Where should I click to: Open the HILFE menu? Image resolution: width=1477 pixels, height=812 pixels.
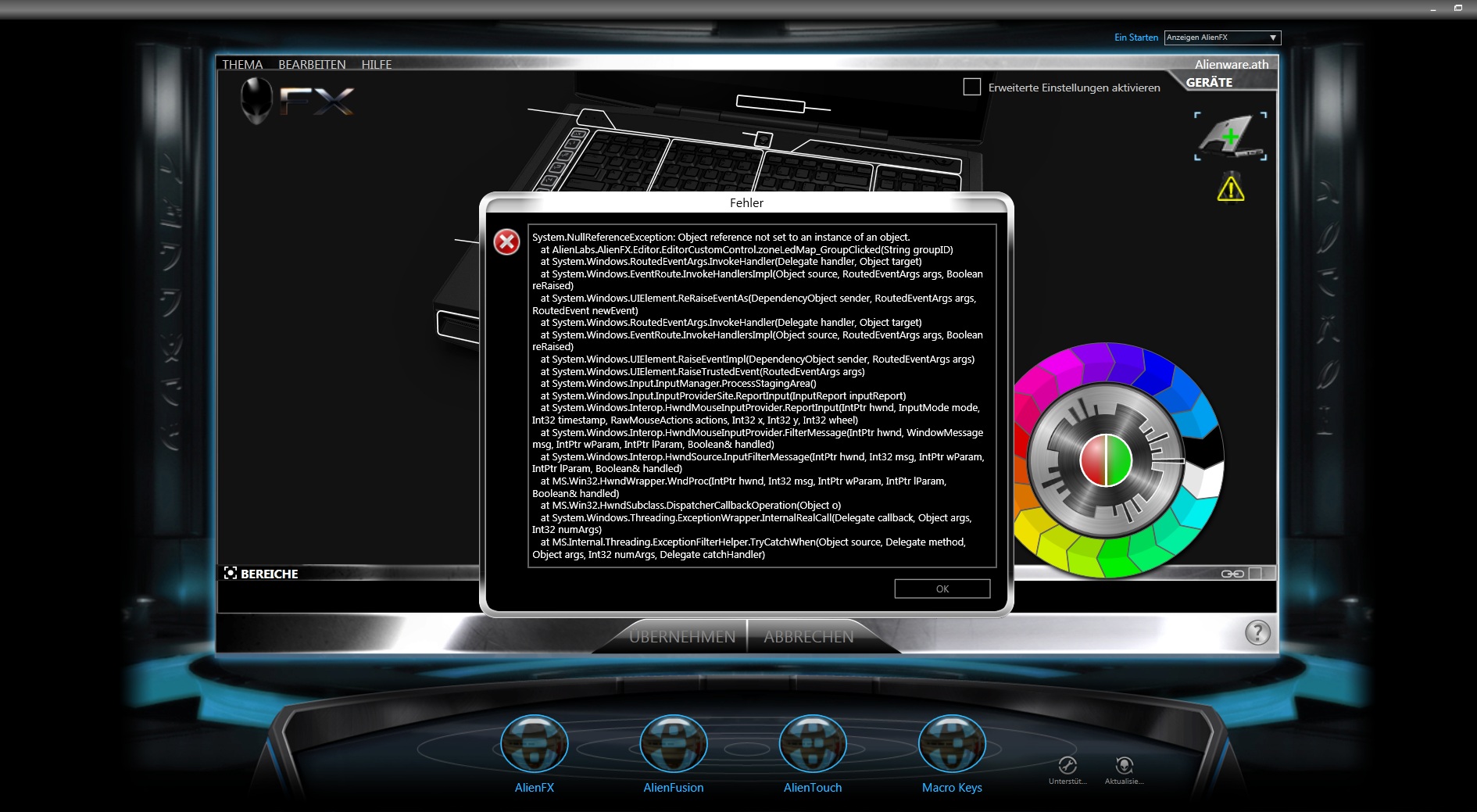[377, 64]
